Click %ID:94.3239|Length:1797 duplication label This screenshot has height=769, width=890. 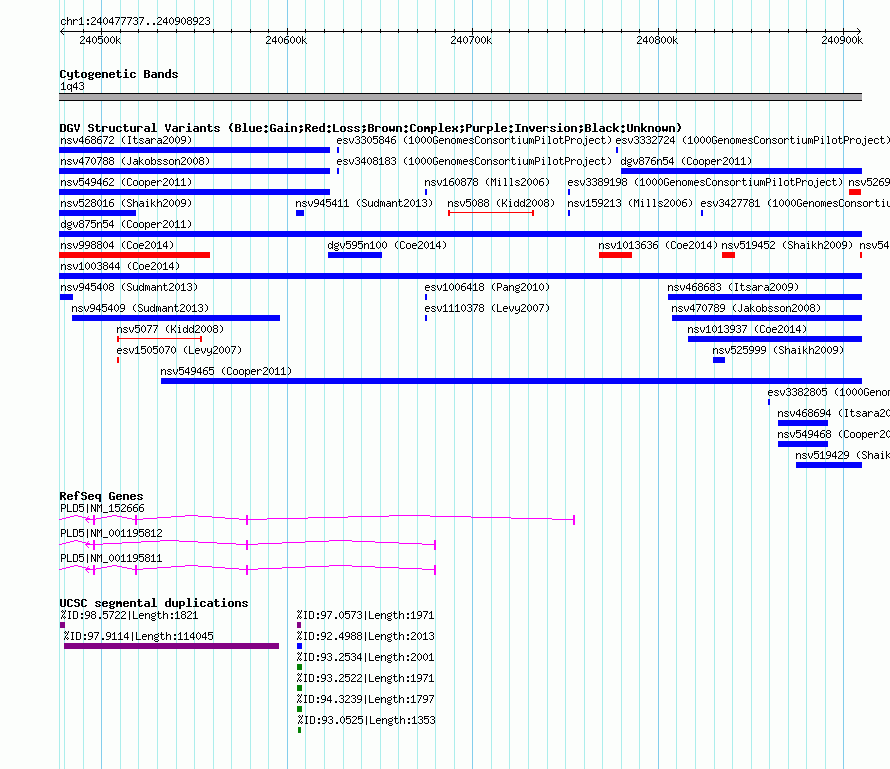[x=365, y=699]
